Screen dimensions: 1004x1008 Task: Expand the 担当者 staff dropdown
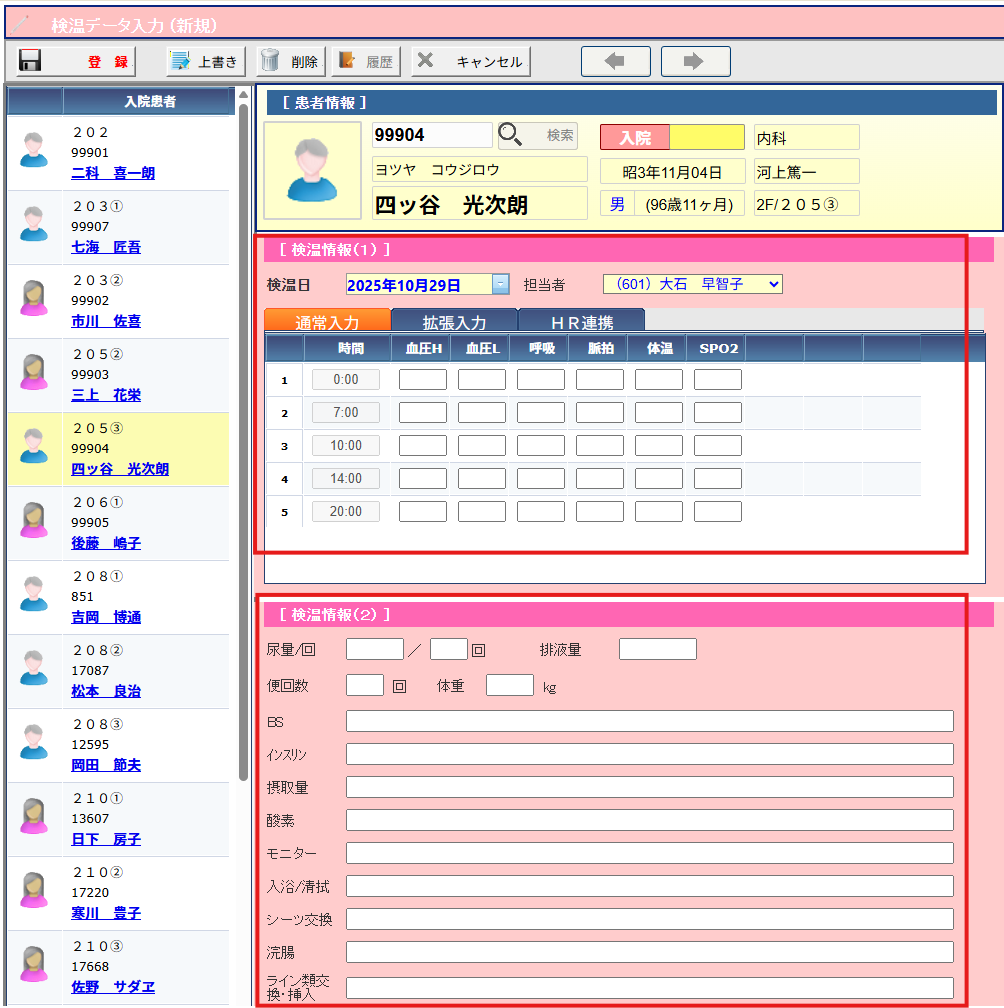tap(772, 285)
